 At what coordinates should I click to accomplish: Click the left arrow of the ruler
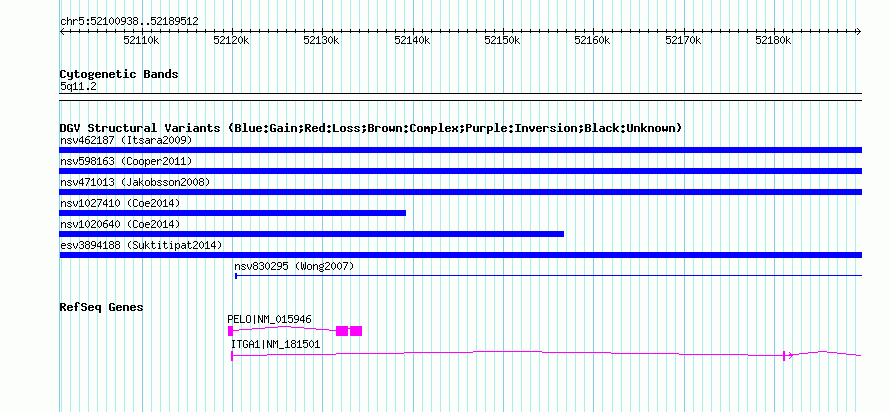coord(62,32)
